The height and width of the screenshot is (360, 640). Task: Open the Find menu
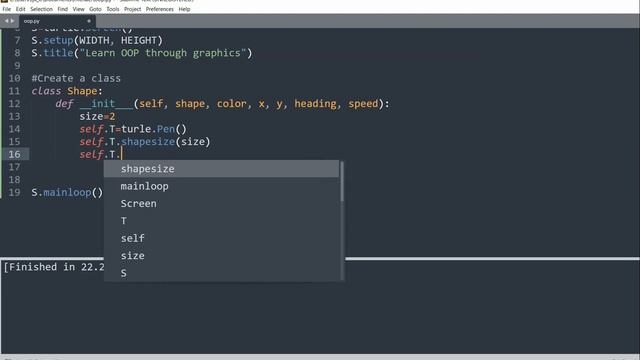62,9
